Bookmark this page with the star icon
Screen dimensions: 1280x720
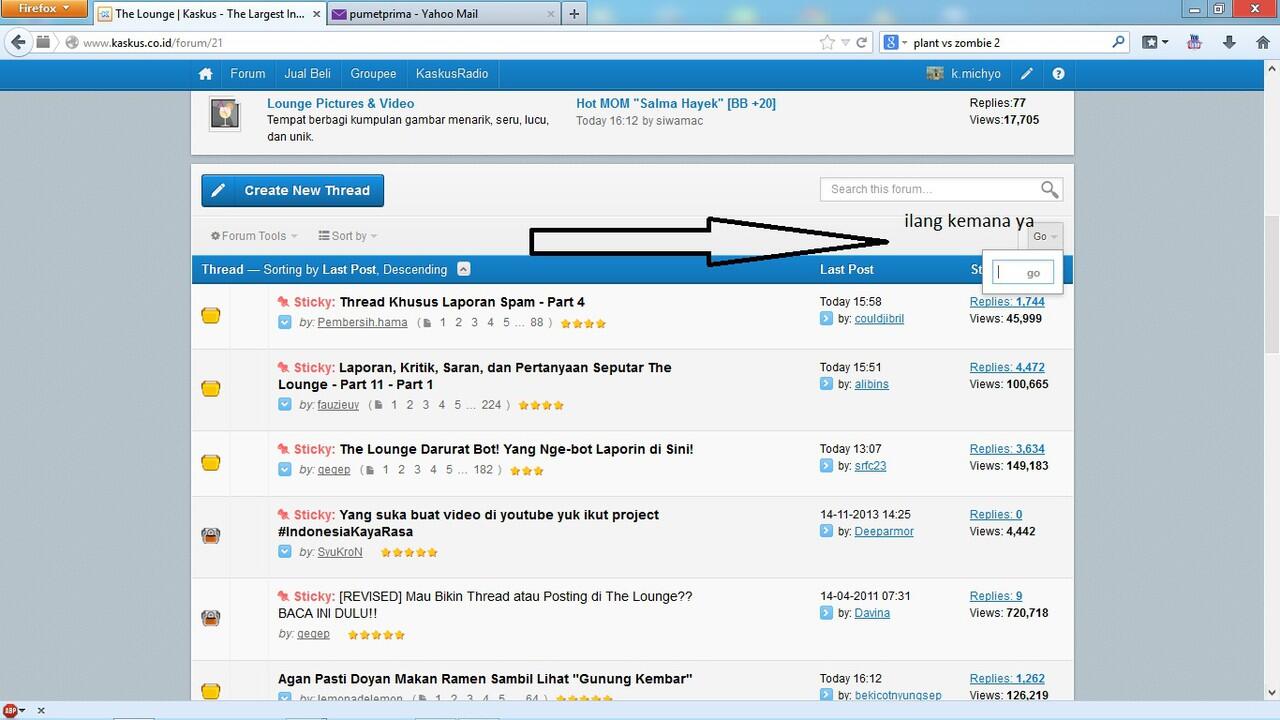click(827, 43)
